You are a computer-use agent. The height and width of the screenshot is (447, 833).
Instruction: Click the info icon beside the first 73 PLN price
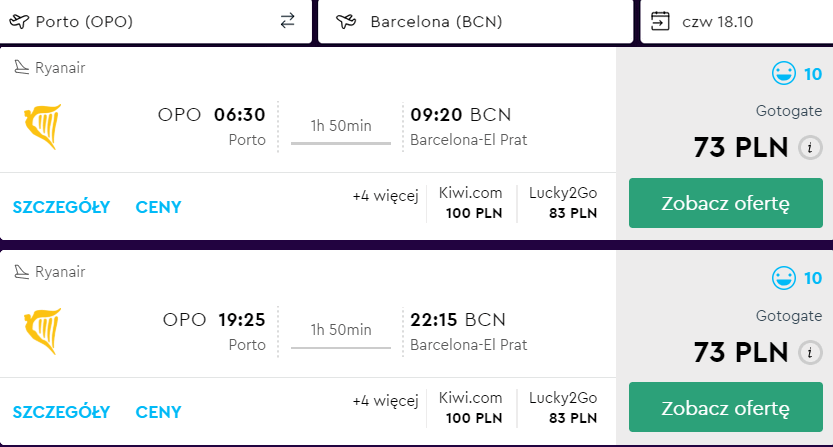point(810,148)
